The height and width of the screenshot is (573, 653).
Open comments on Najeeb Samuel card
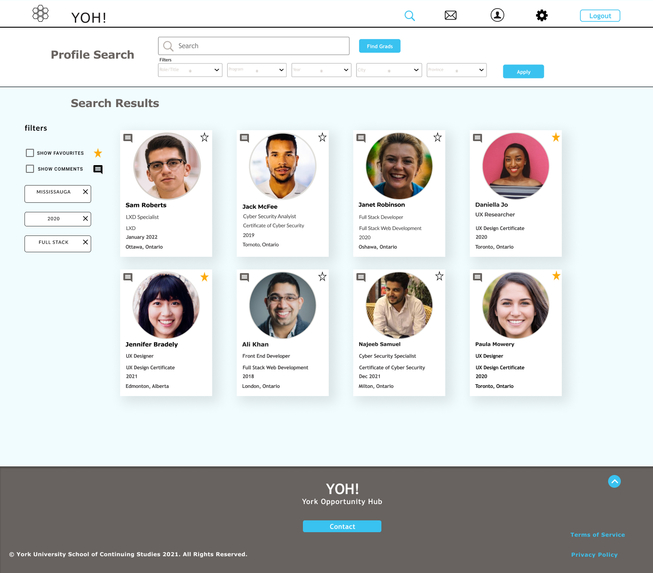(361, 277)
